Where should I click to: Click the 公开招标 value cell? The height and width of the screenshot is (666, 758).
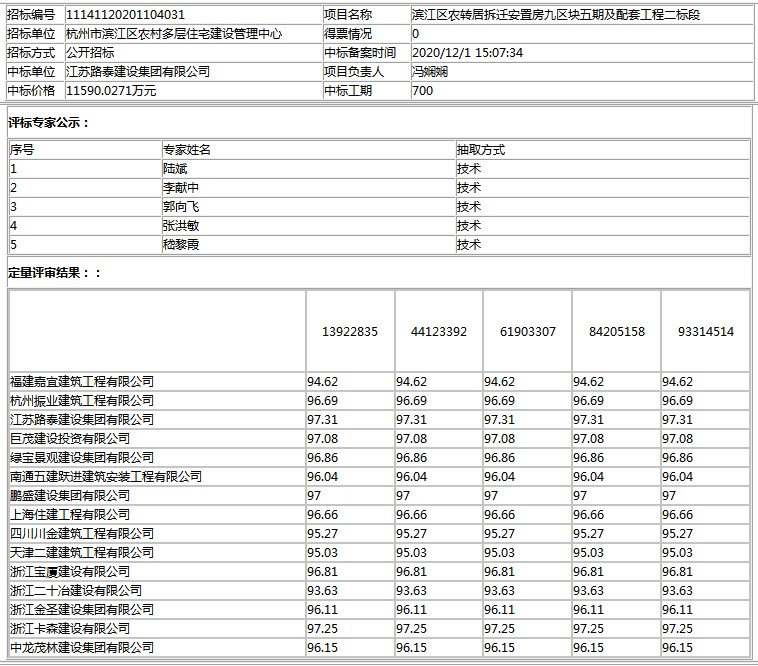pos(193,53)
